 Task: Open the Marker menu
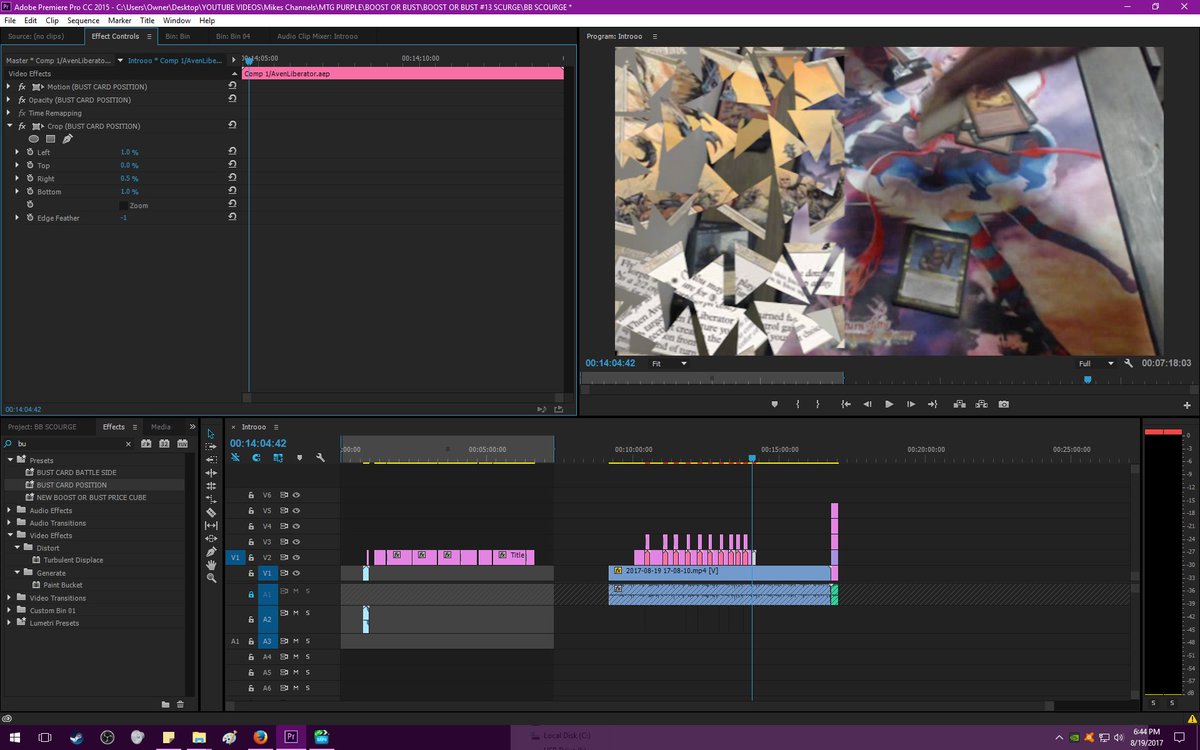(119, 20)
